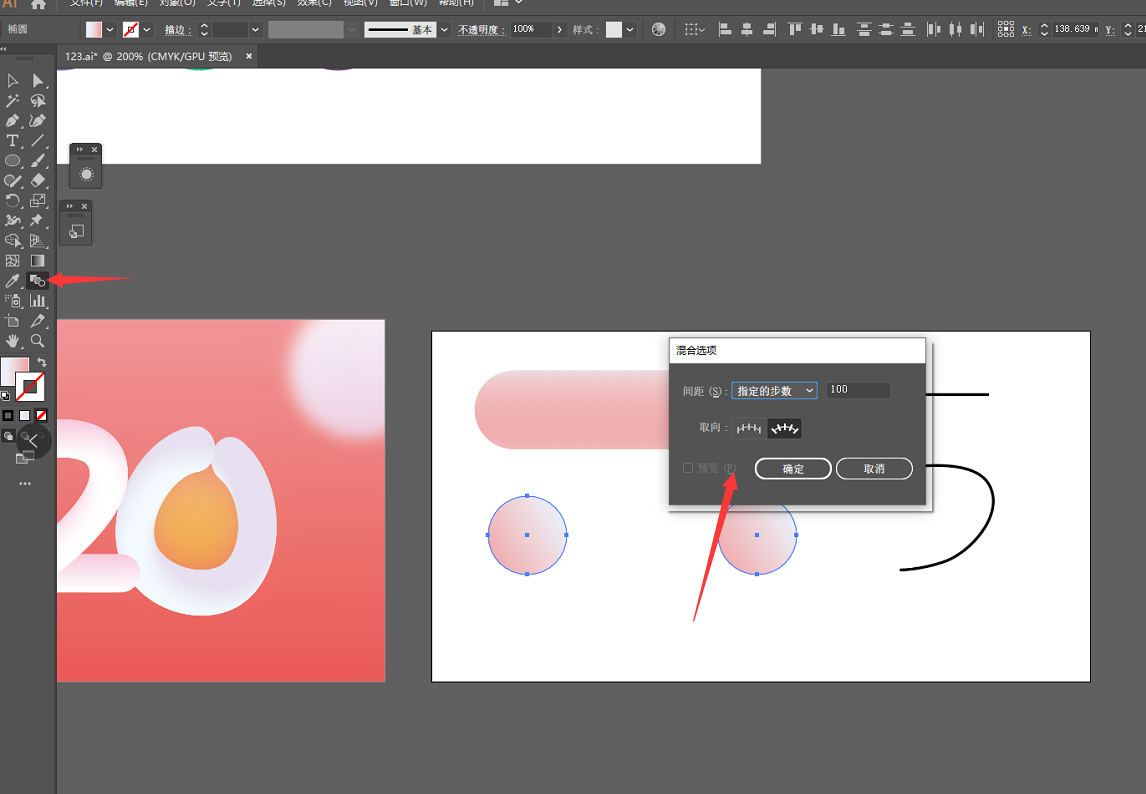This screenshot has width=1146, height=794.
Task: Choose align to page orientation button
Action: click(748, 428)
